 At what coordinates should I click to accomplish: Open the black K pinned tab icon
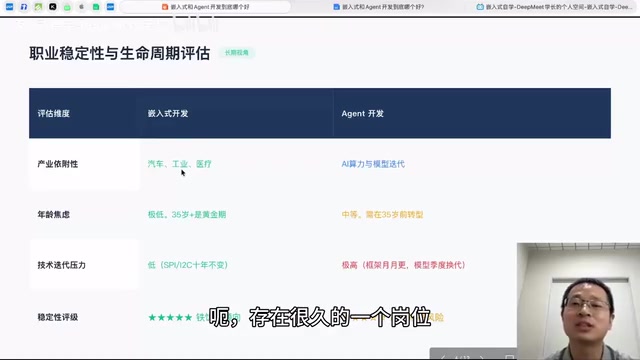click(53, 7)
